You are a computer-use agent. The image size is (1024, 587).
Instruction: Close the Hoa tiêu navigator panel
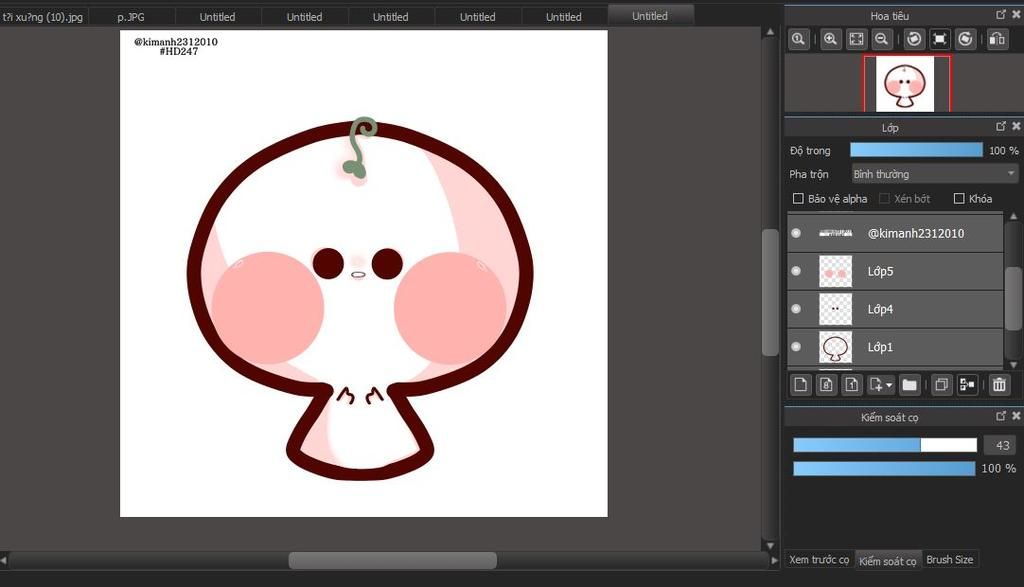[1016, 14]
